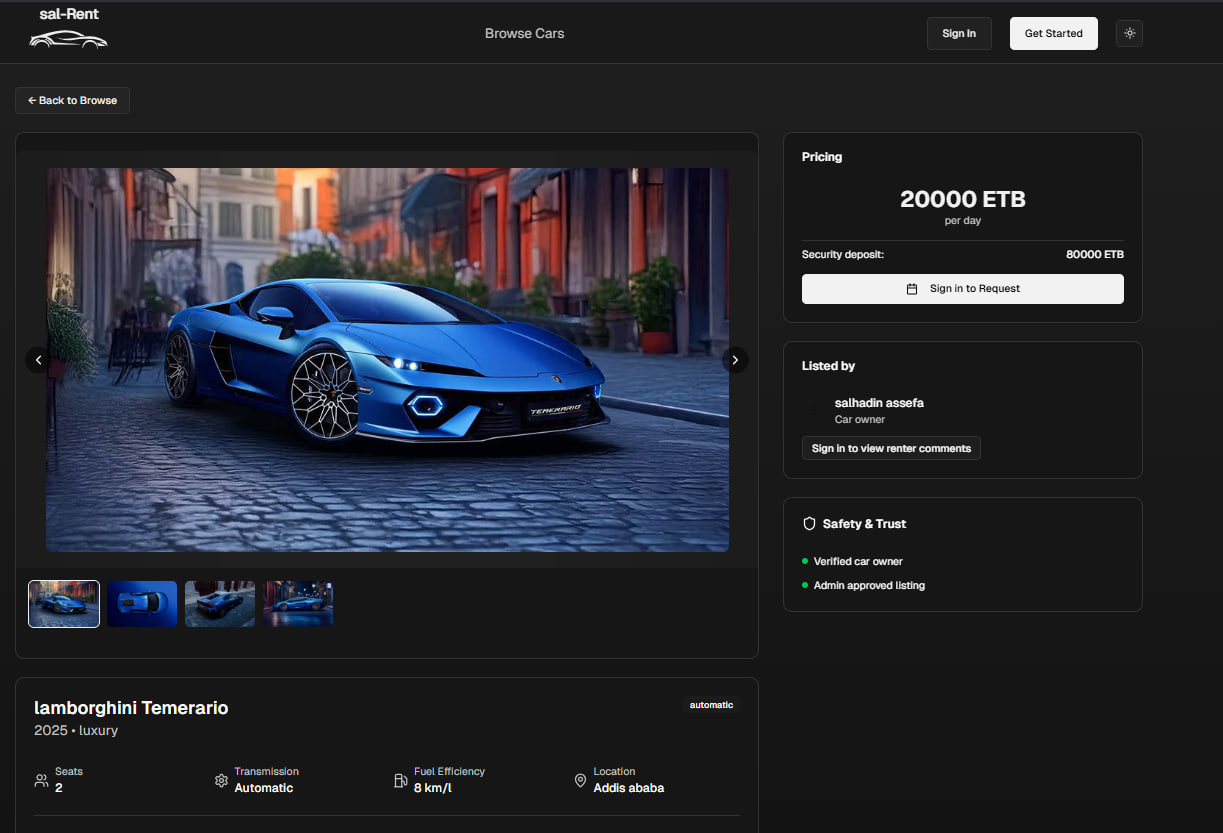Go back with Back to Browse

pos(72,100)
